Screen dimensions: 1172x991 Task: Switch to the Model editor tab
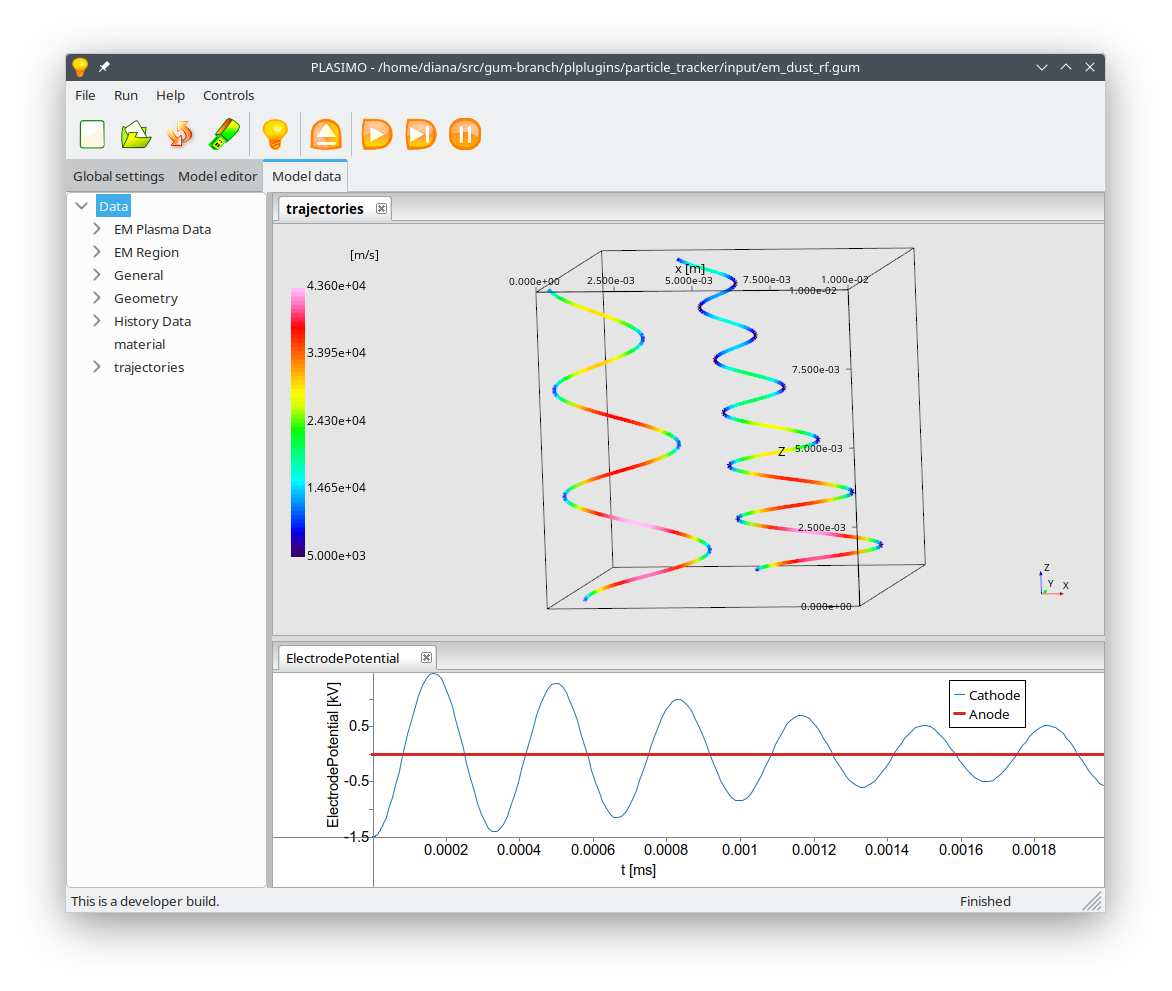tap(217, 176)
